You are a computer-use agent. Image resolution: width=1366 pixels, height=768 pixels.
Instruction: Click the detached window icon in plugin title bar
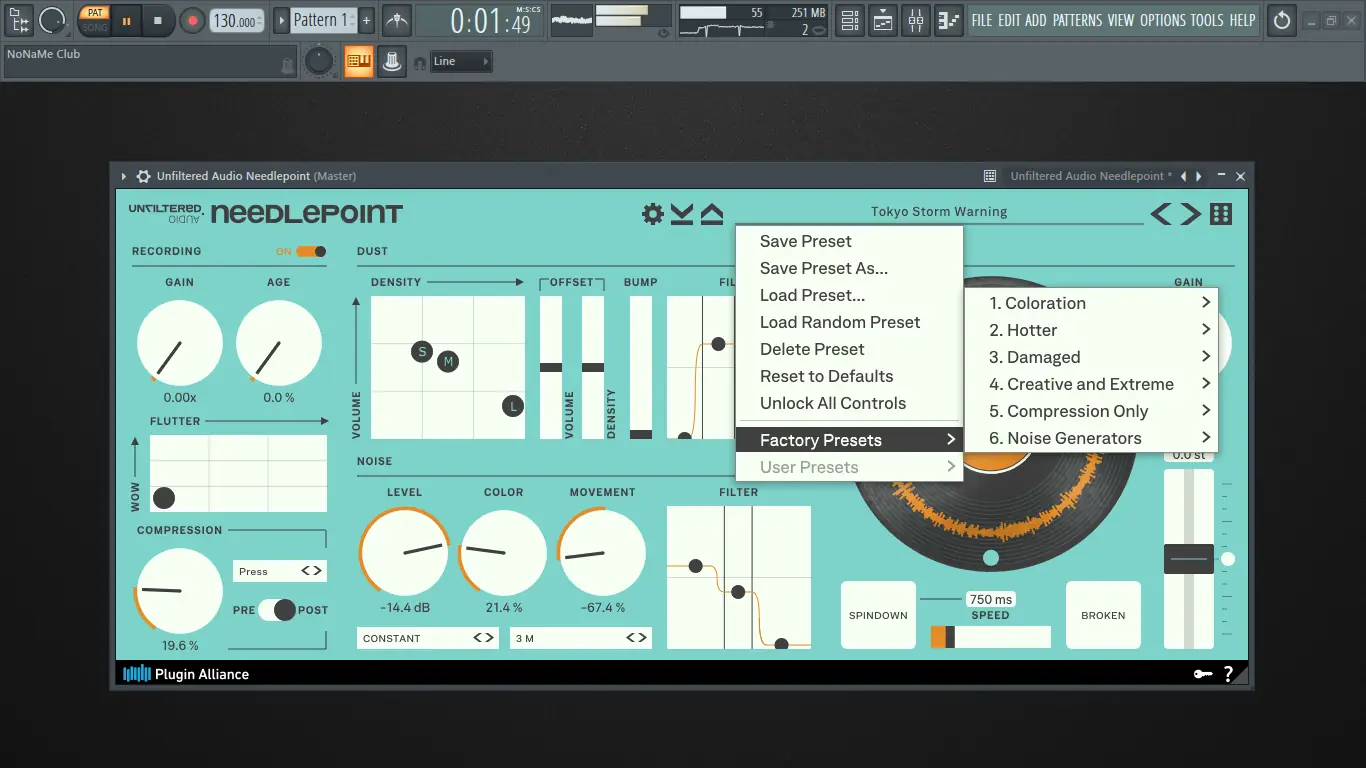point(990,176)
